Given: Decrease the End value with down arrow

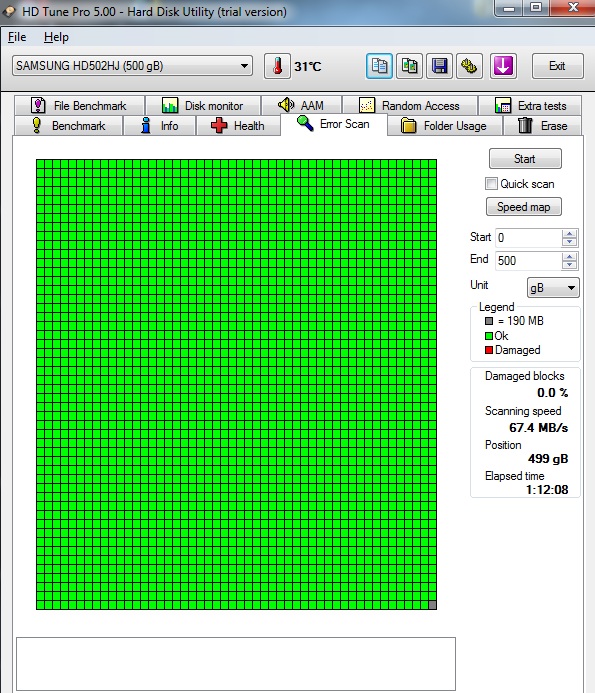Looking at the screenshot, I should [569, 265].
